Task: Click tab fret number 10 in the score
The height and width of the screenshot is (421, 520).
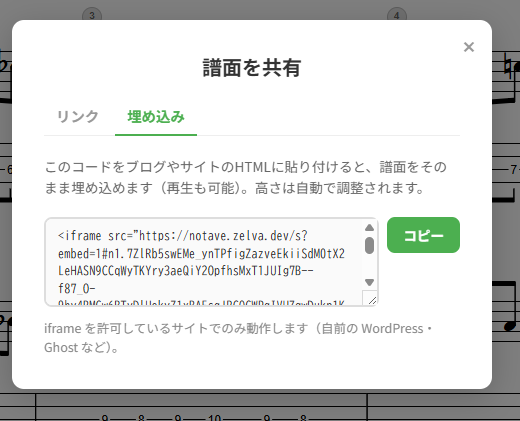Action: click(x=215, y=417)
